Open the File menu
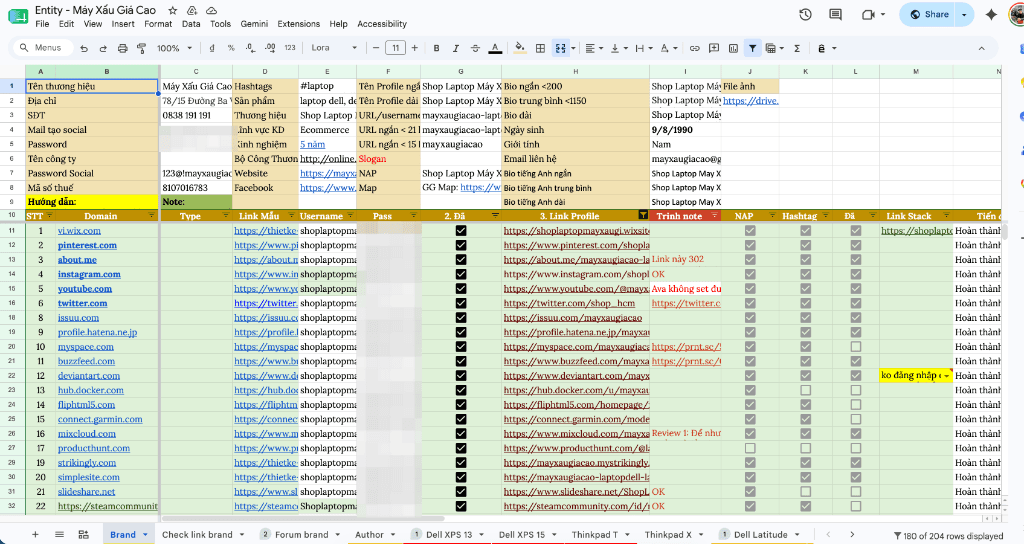Screen dimensions: 1024x544 [42, 24]
